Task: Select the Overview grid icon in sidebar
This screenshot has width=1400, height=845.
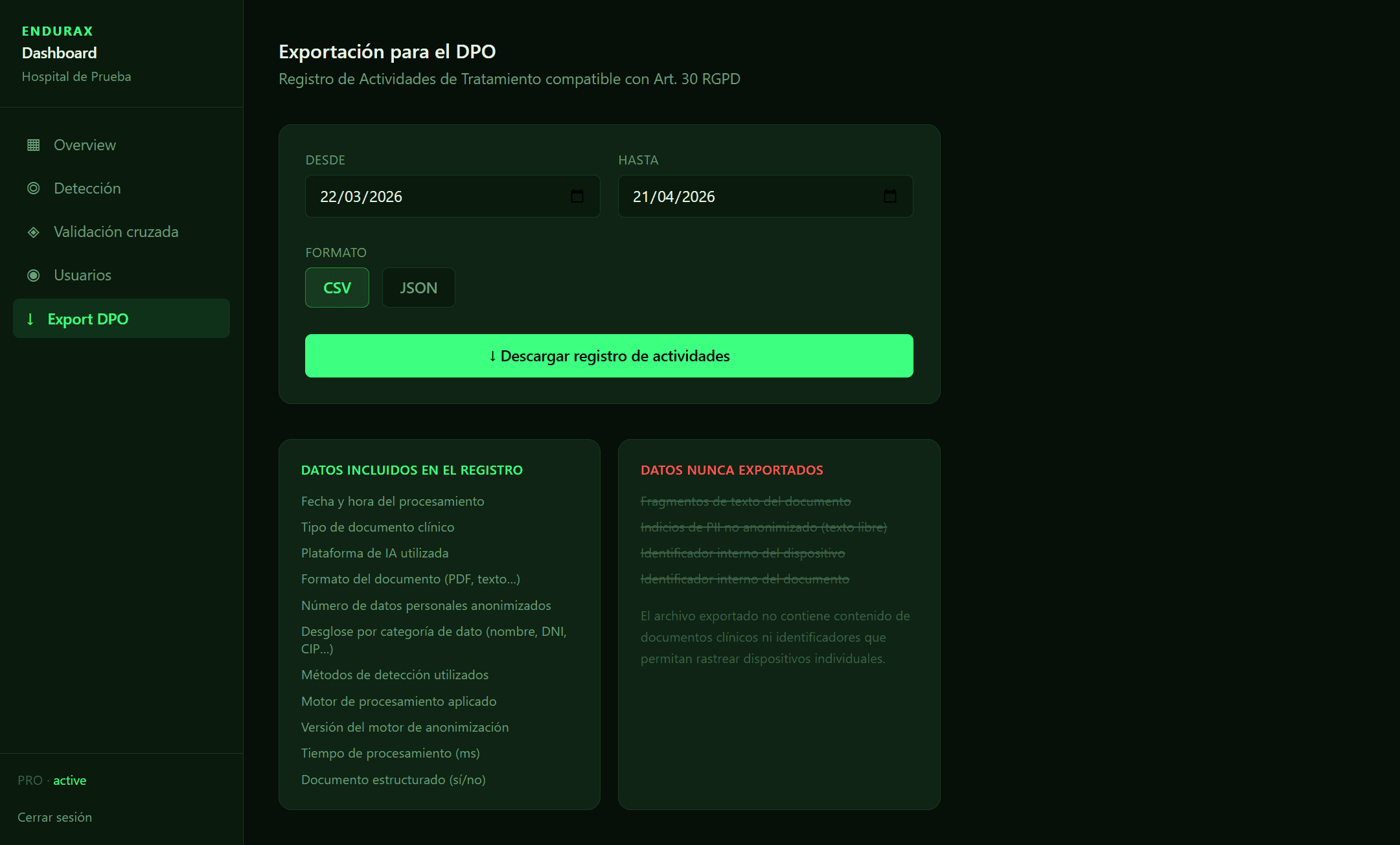Action: click(x=32, y=145)
